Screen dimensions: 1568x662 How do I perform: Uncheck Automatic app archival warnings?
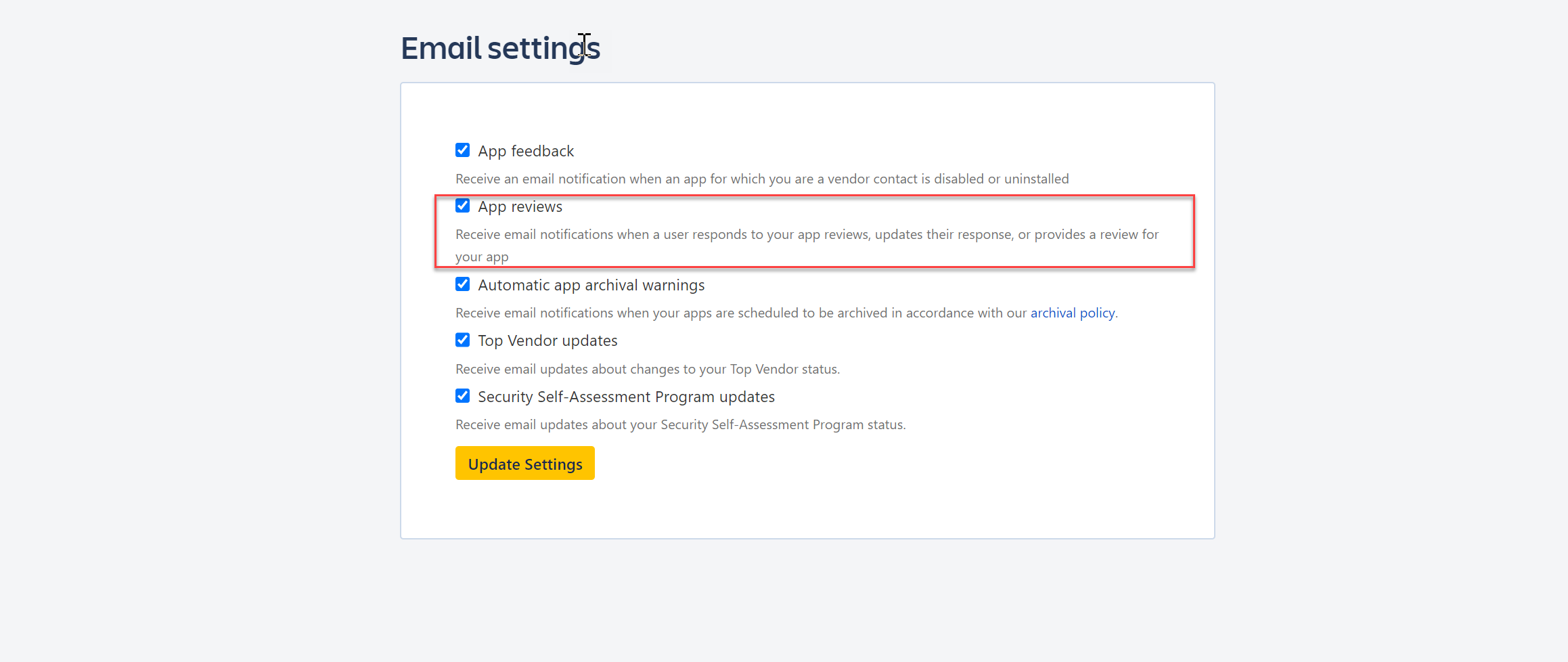[462, 284]
